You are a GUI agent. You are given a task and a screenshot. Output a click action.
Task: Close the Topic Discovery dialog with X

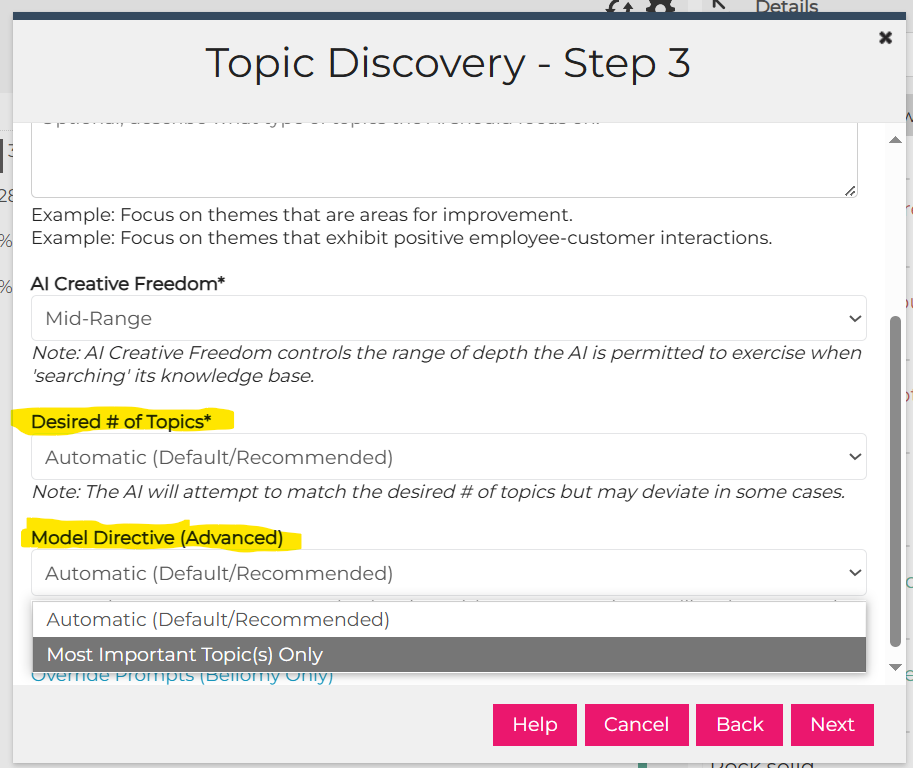885,38
